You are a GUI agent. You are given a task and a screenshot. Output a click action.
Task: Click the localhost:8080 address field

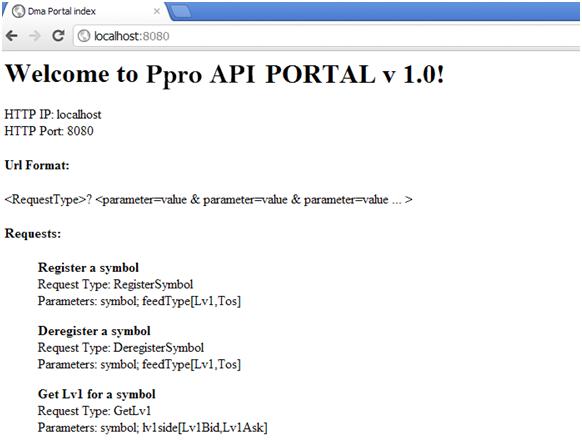coord(327,36)
